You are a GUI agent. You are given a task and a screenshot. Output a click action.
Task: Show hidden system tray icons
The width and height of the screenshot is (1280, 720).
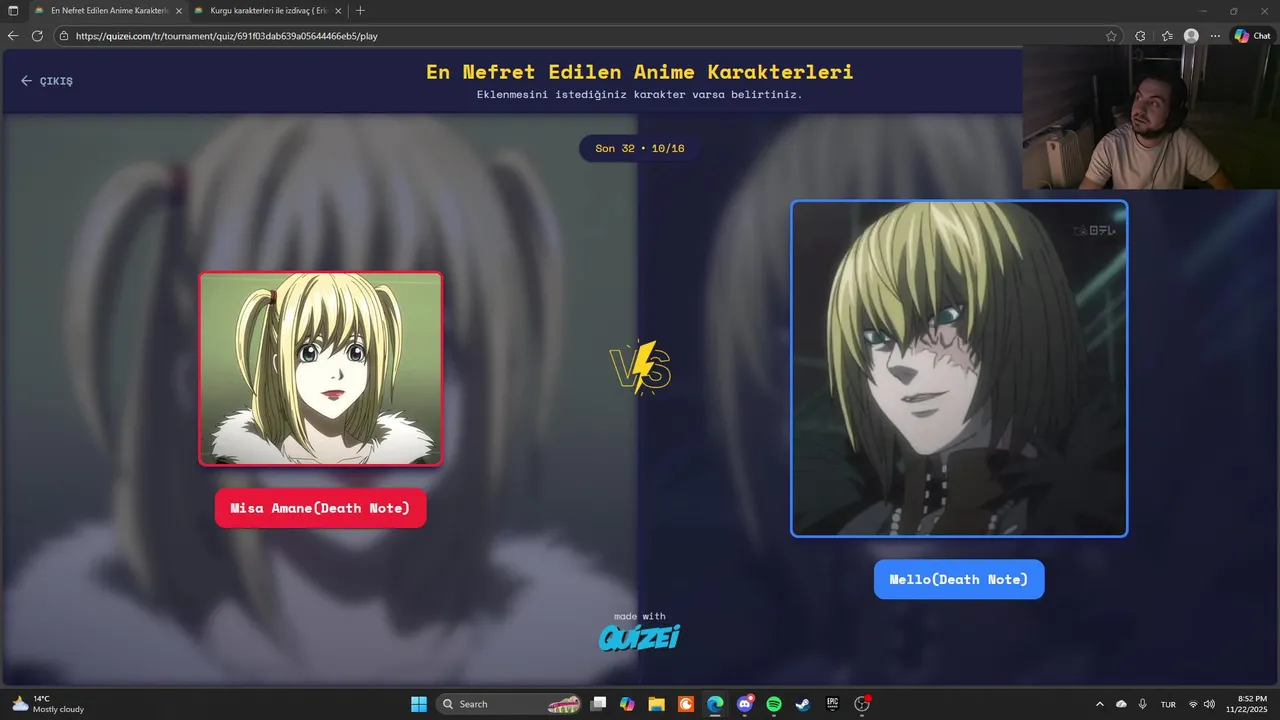tap(1100, 704)
